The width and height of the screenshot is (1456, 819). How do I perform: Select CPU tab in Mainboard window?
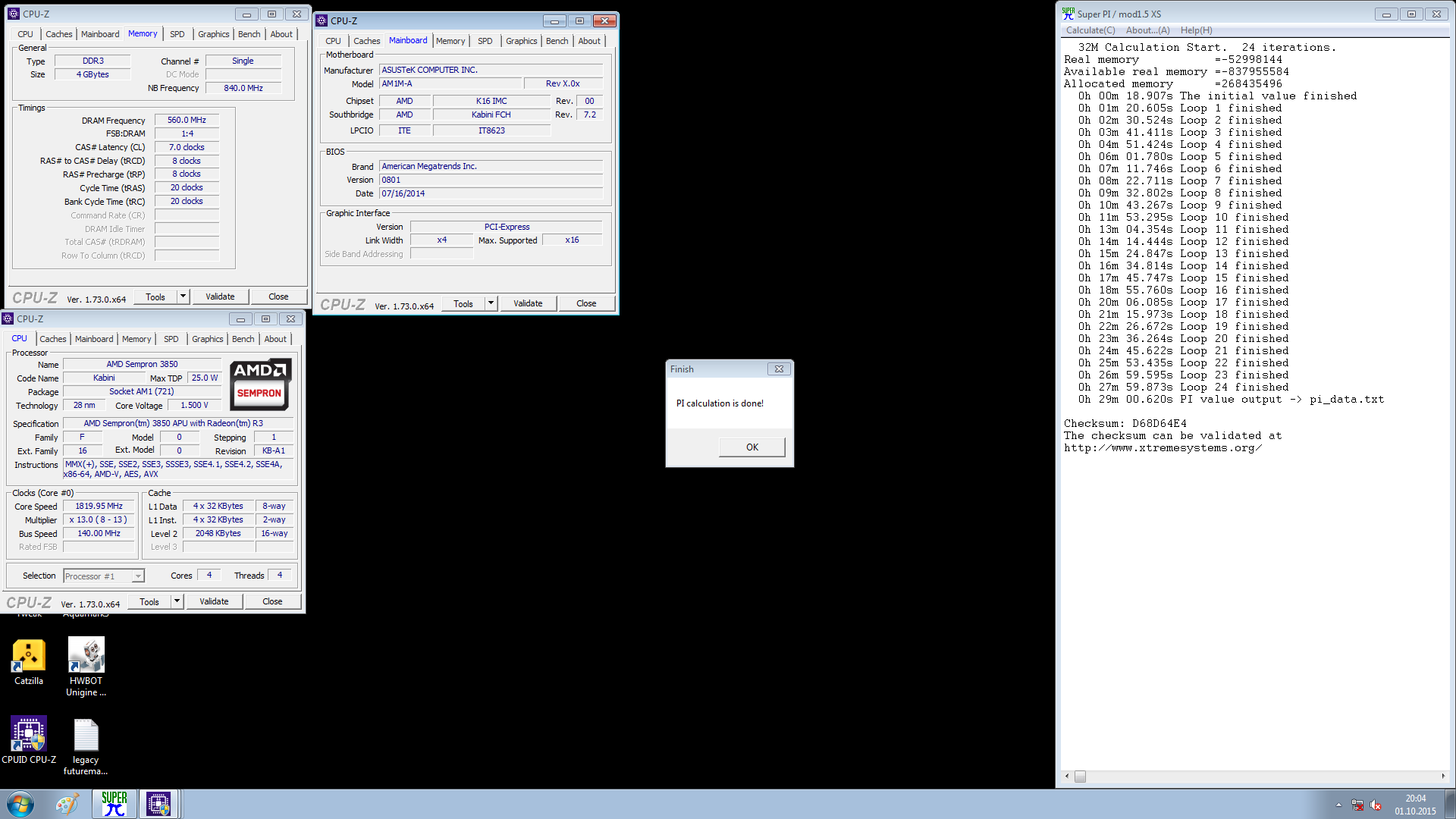coord(334,41)
